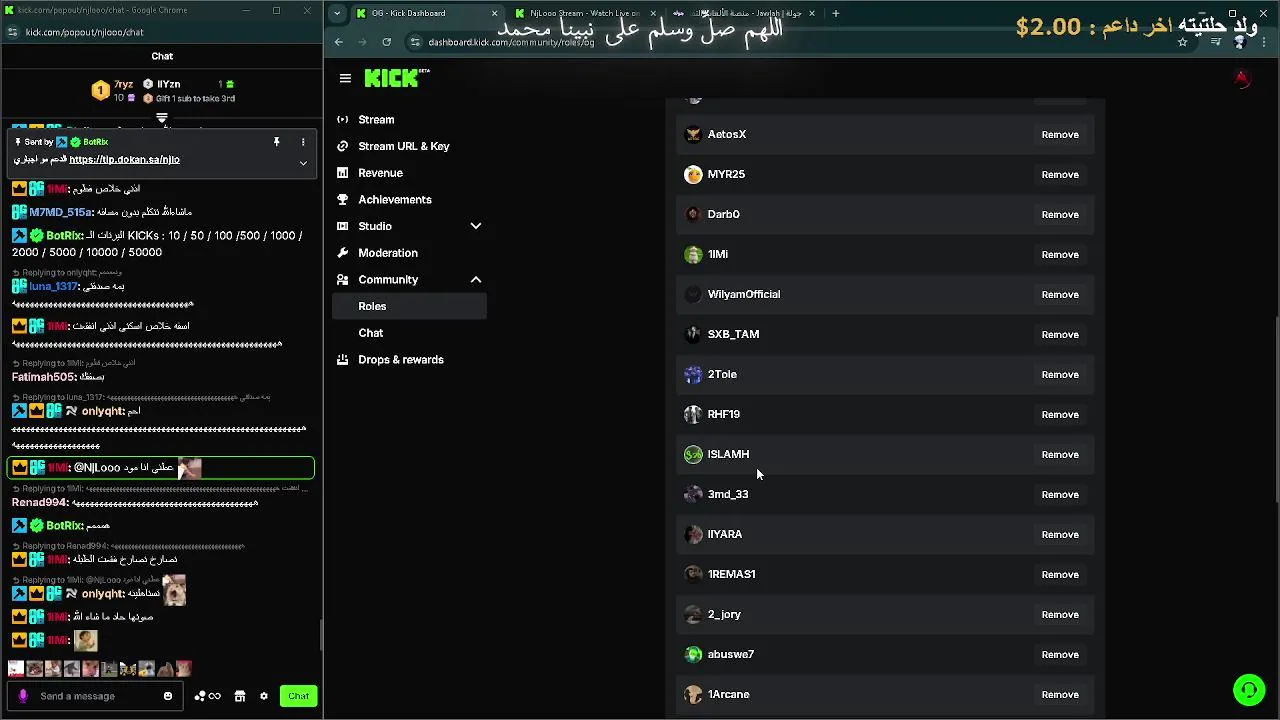Click the Drops & rewards gift icon

coord(343,360)
